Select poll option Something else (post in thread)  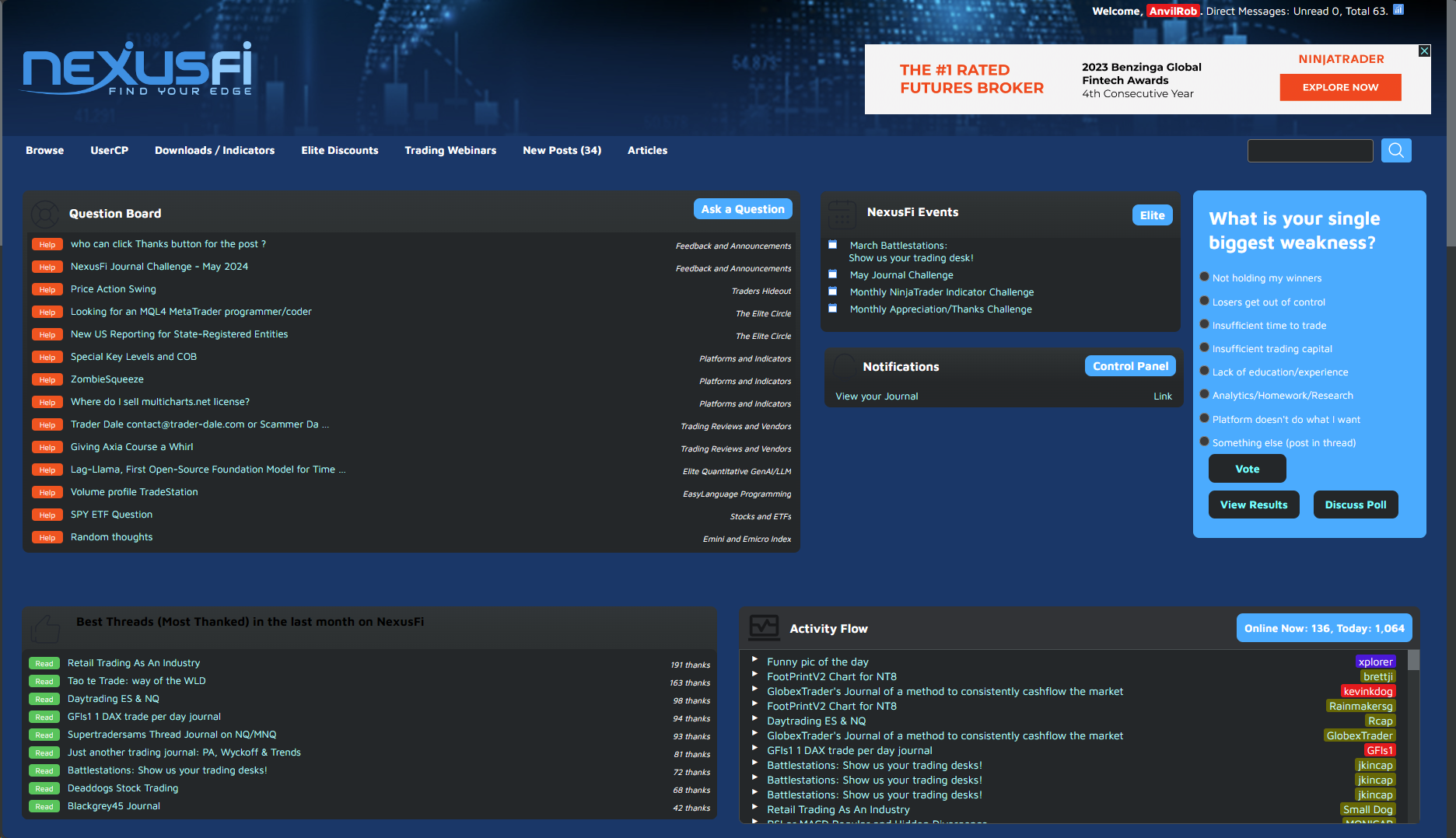pyautogui.click(x=1204, y=442)
